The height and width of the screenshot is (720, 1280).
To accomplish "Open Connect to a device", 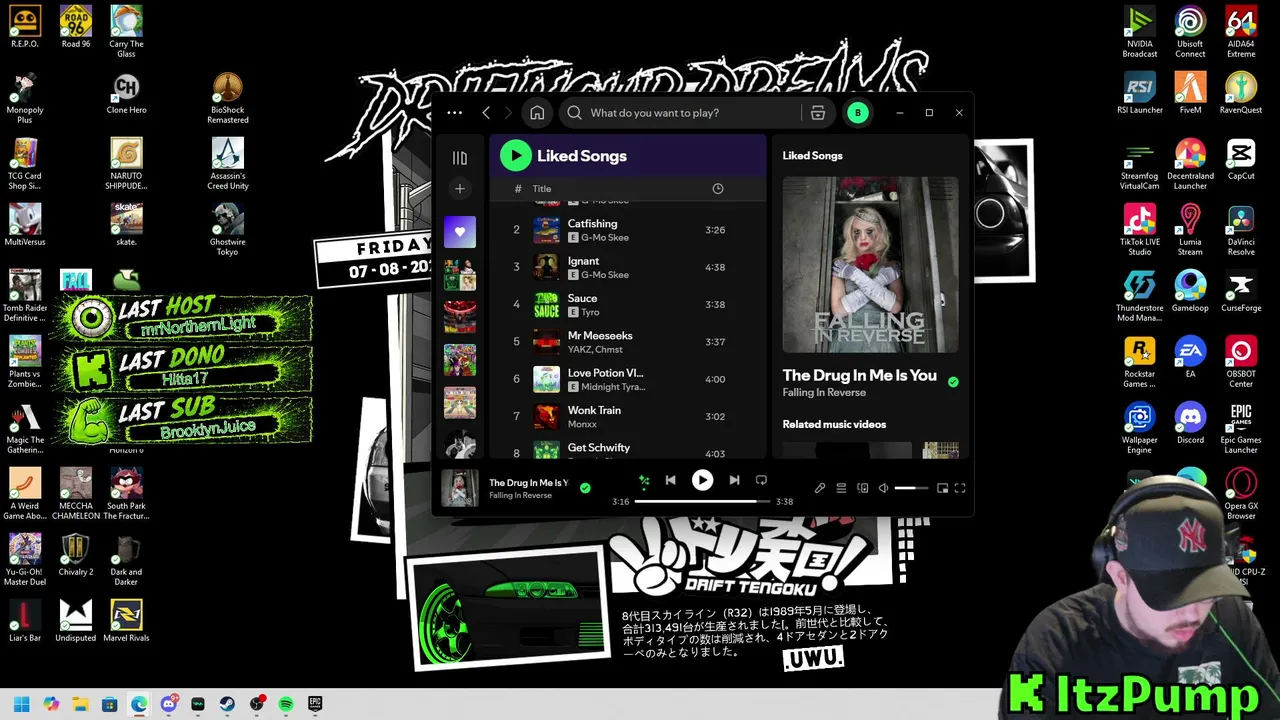I will coord(862,488).
